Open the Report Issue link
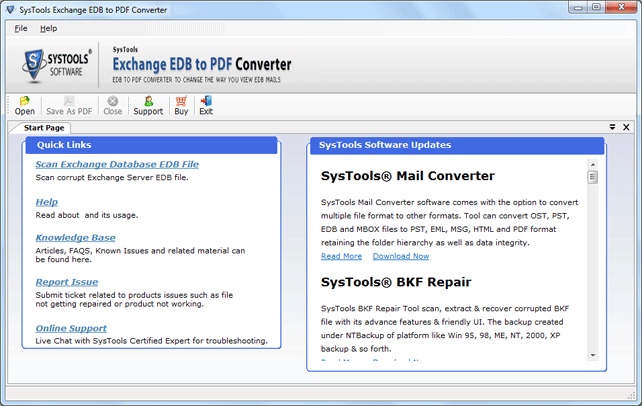Screen dimensions: 642x406 pos(67,282)
